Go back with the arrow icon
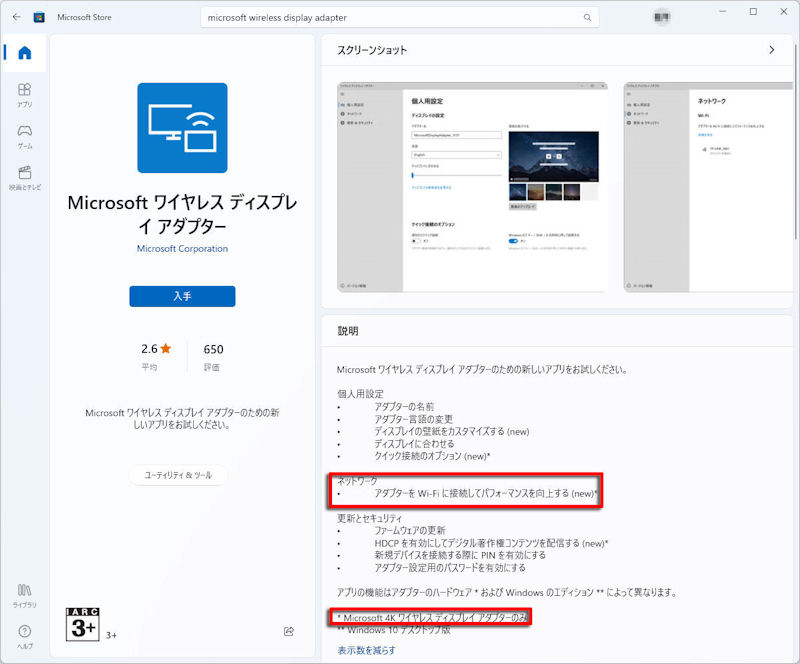Screen dimensions: 800x664 pos(16,17)
